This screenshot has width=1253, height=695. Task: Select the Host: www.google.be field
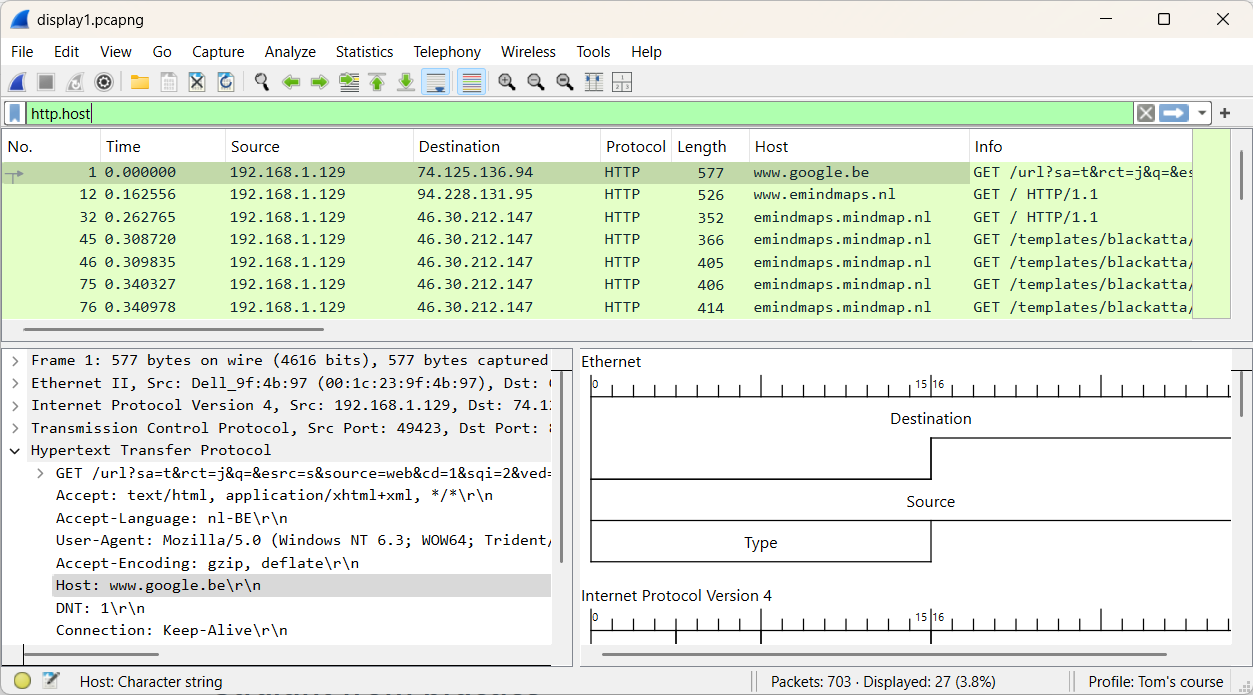click(301, 585)
